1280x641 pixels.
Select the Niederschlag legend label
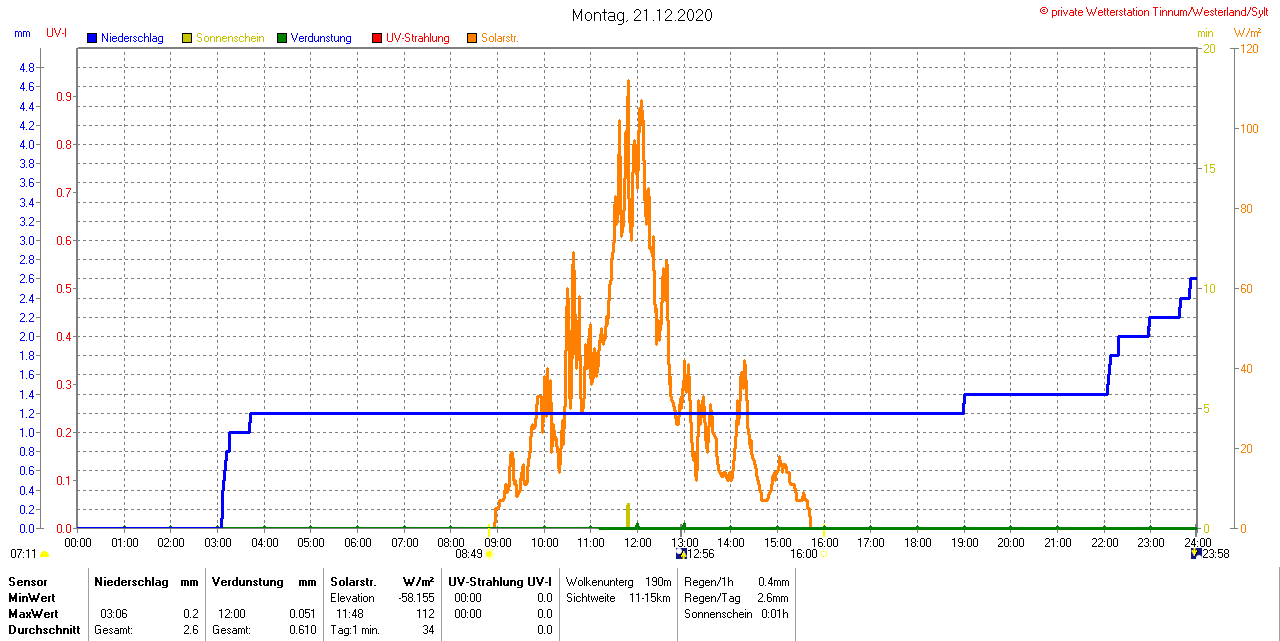click(x=132, y=38)
